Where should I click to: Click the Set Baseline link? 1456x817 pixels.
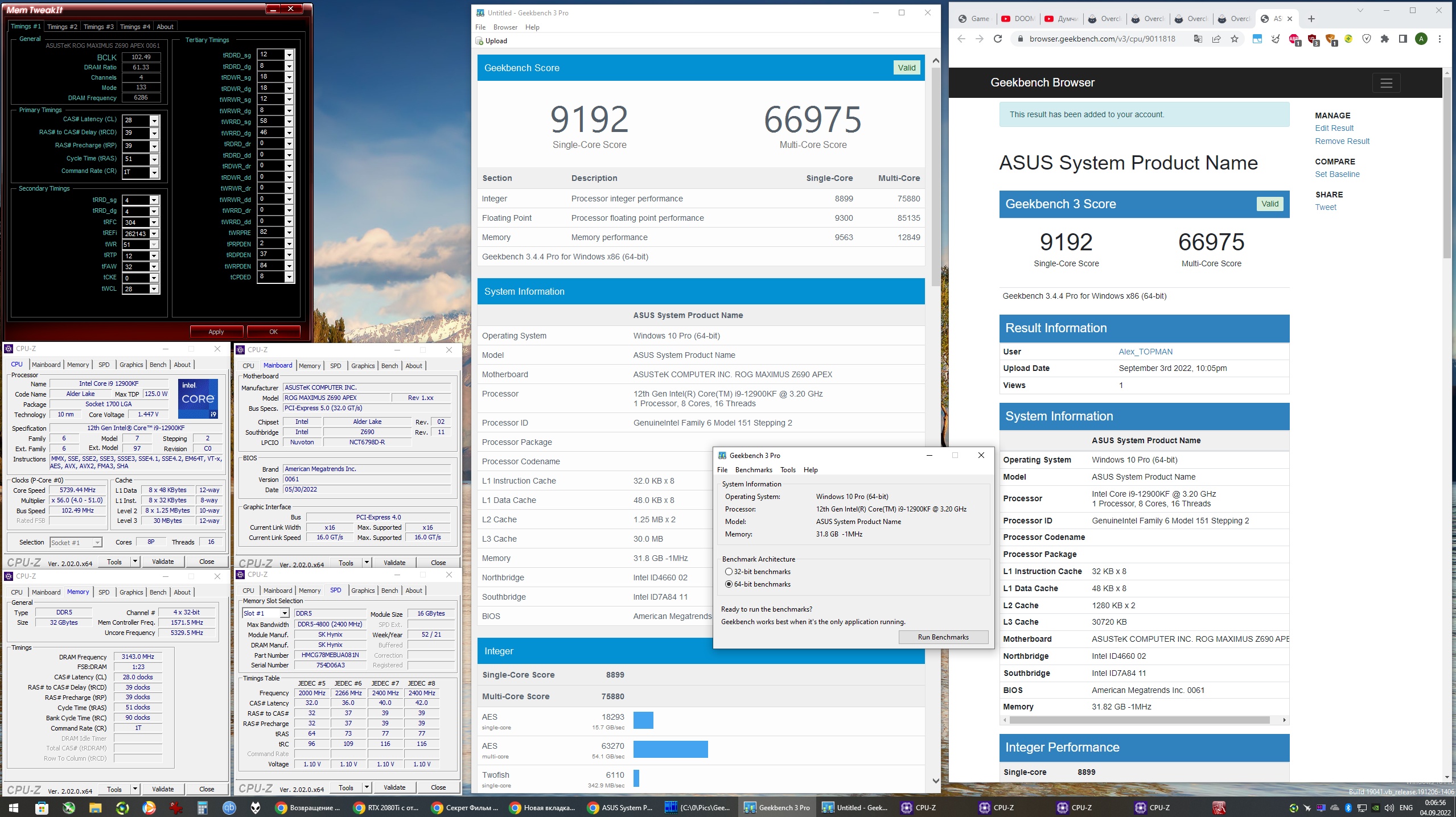click(x=1337, y=175)
